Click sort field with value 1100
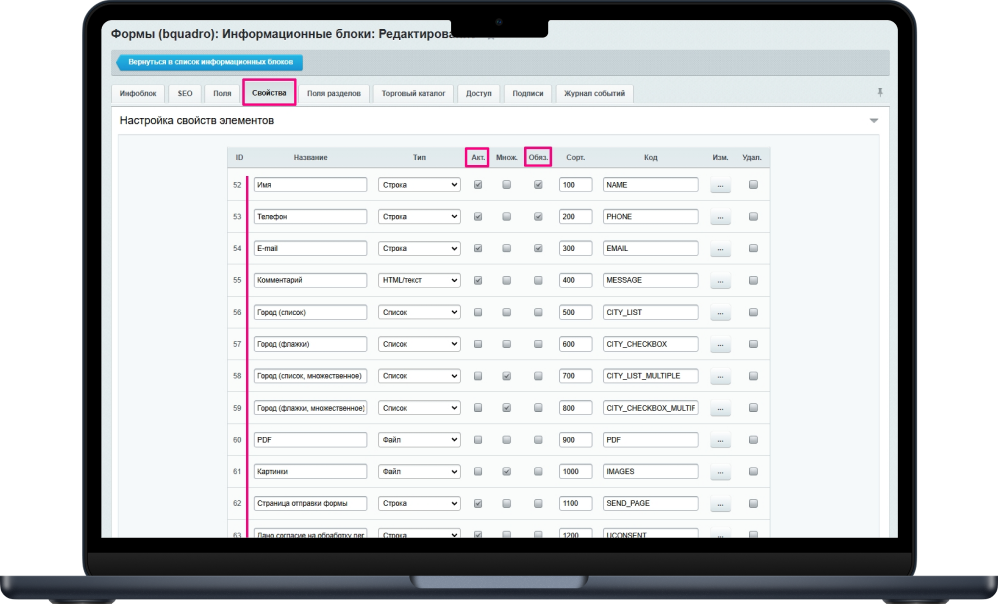 (x=576, y=503)
